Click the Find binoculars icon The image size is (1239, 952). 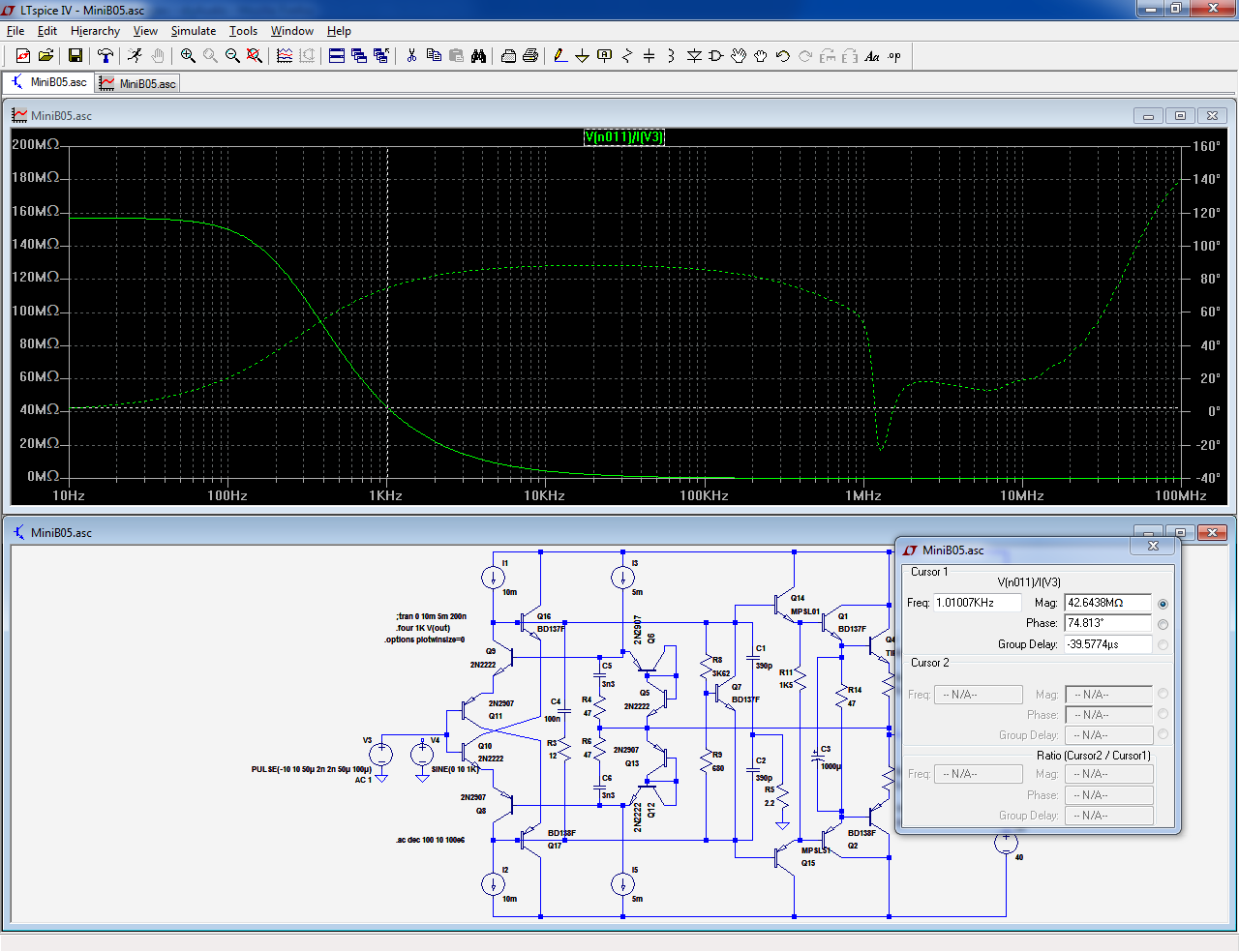click(x=478, y=56)
